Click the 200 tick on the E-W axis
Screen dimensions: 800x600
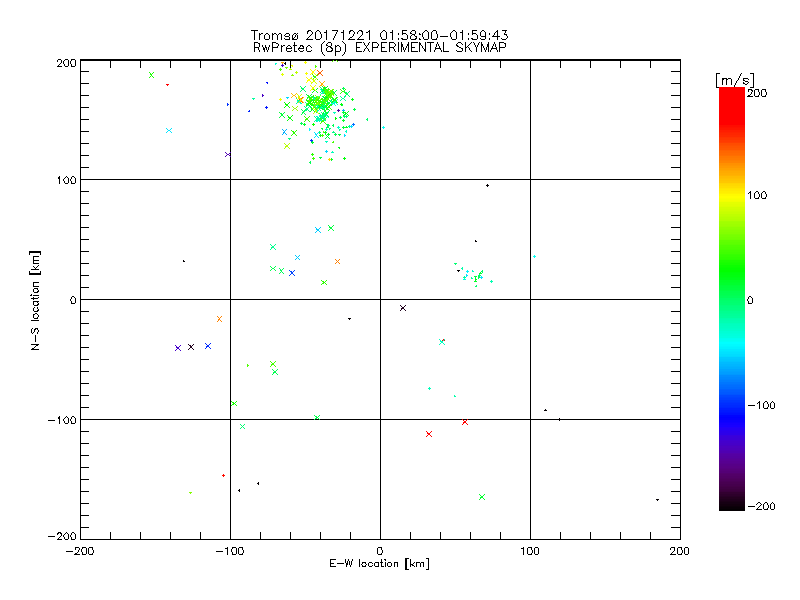pyautogui.click(x=680, y=551)
